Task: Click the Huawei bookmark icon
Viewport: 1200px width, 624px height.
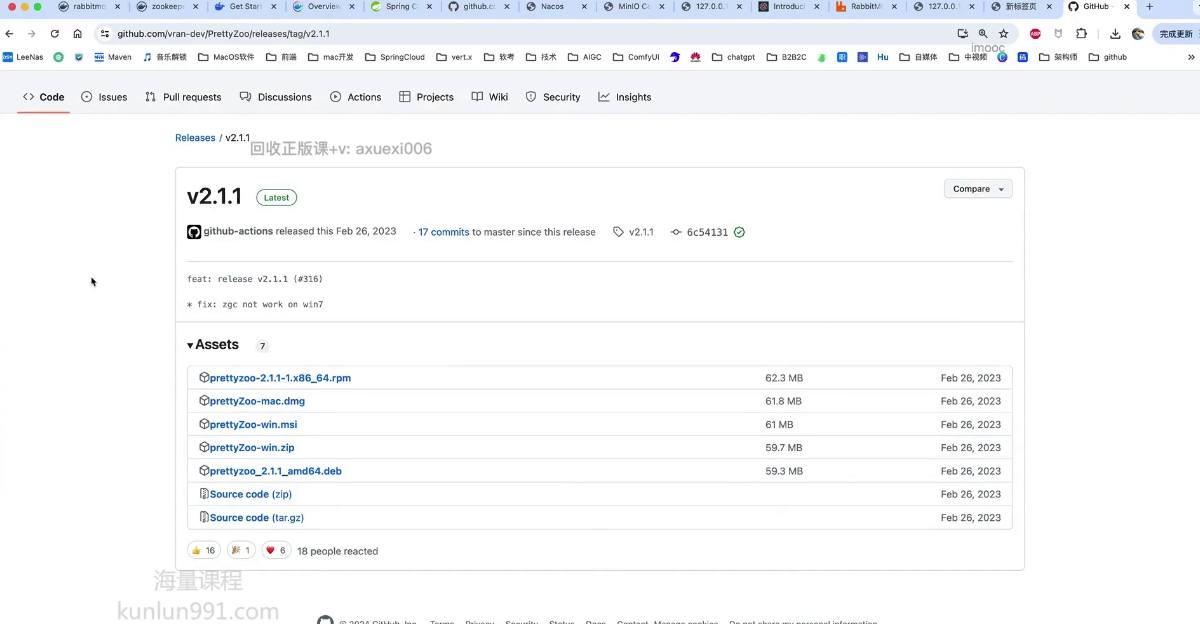Action: (695, 57)
